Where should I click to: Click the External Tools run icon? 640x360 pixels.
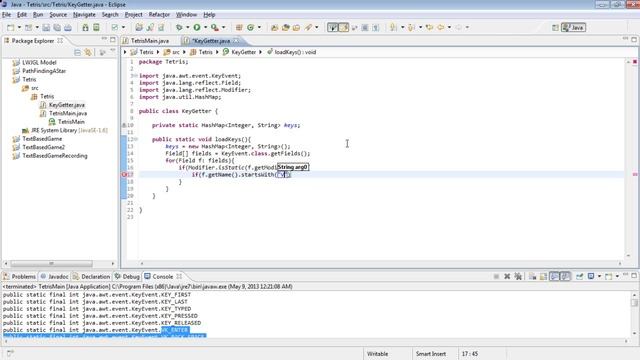coord(215,27)
